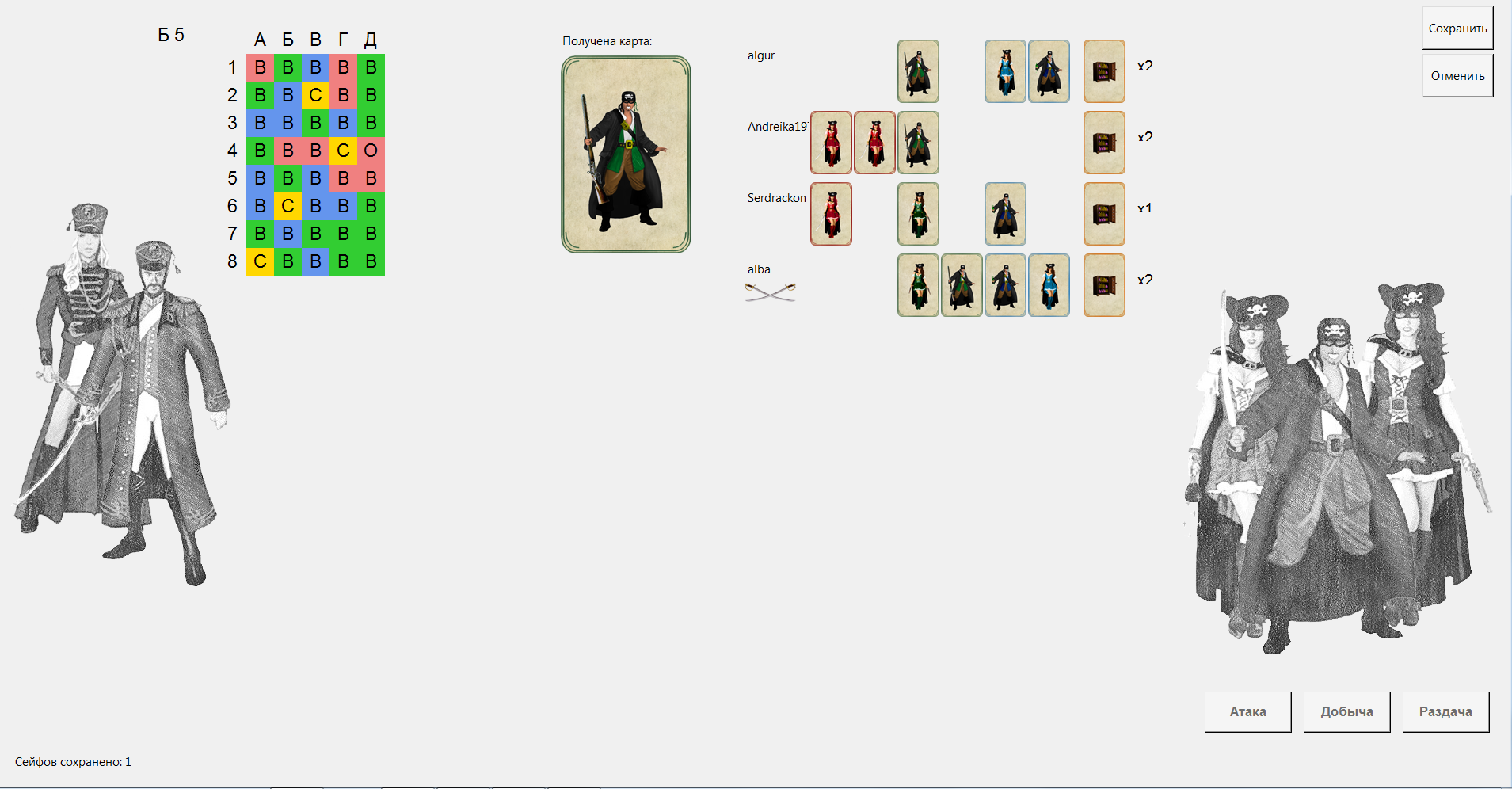This screenshot has height=789, width=1512.
Task: Click the Сохранить button
Action: coord(1457,29)
